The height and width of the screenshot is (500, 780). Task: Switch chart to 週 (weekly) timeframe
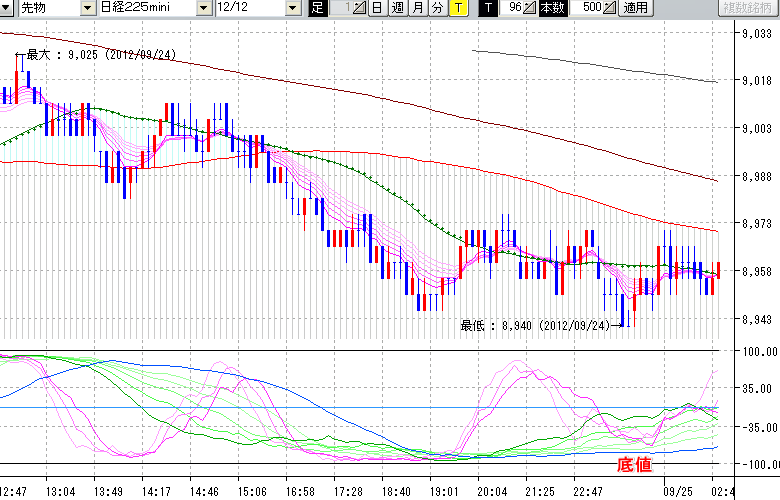point(397,8)
